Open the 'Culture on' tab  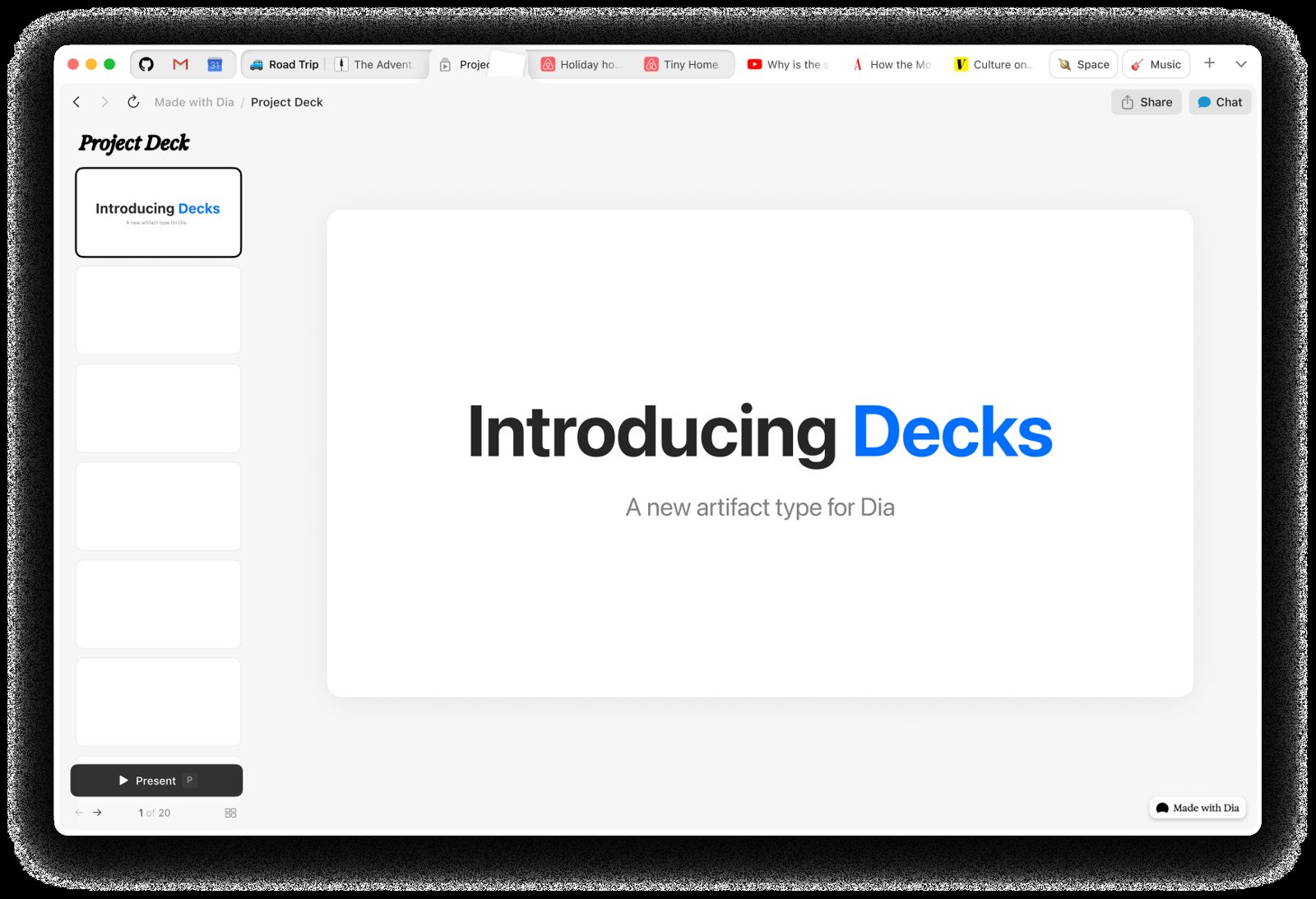coord(994,64)
